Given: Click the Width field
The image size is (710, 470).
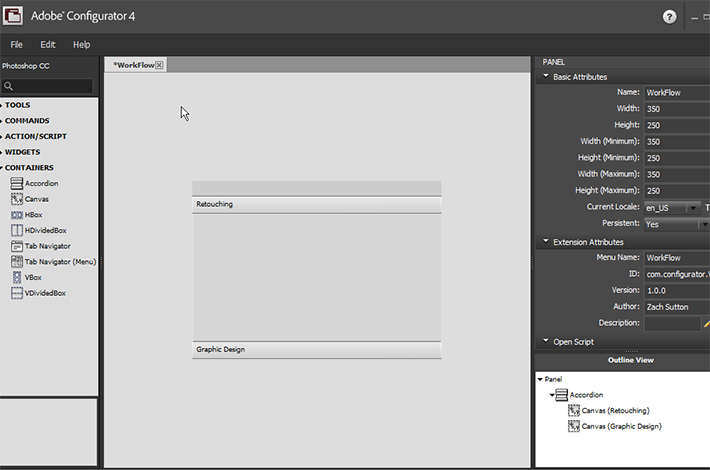Looking at the screenshot, I should click(677, 109).
